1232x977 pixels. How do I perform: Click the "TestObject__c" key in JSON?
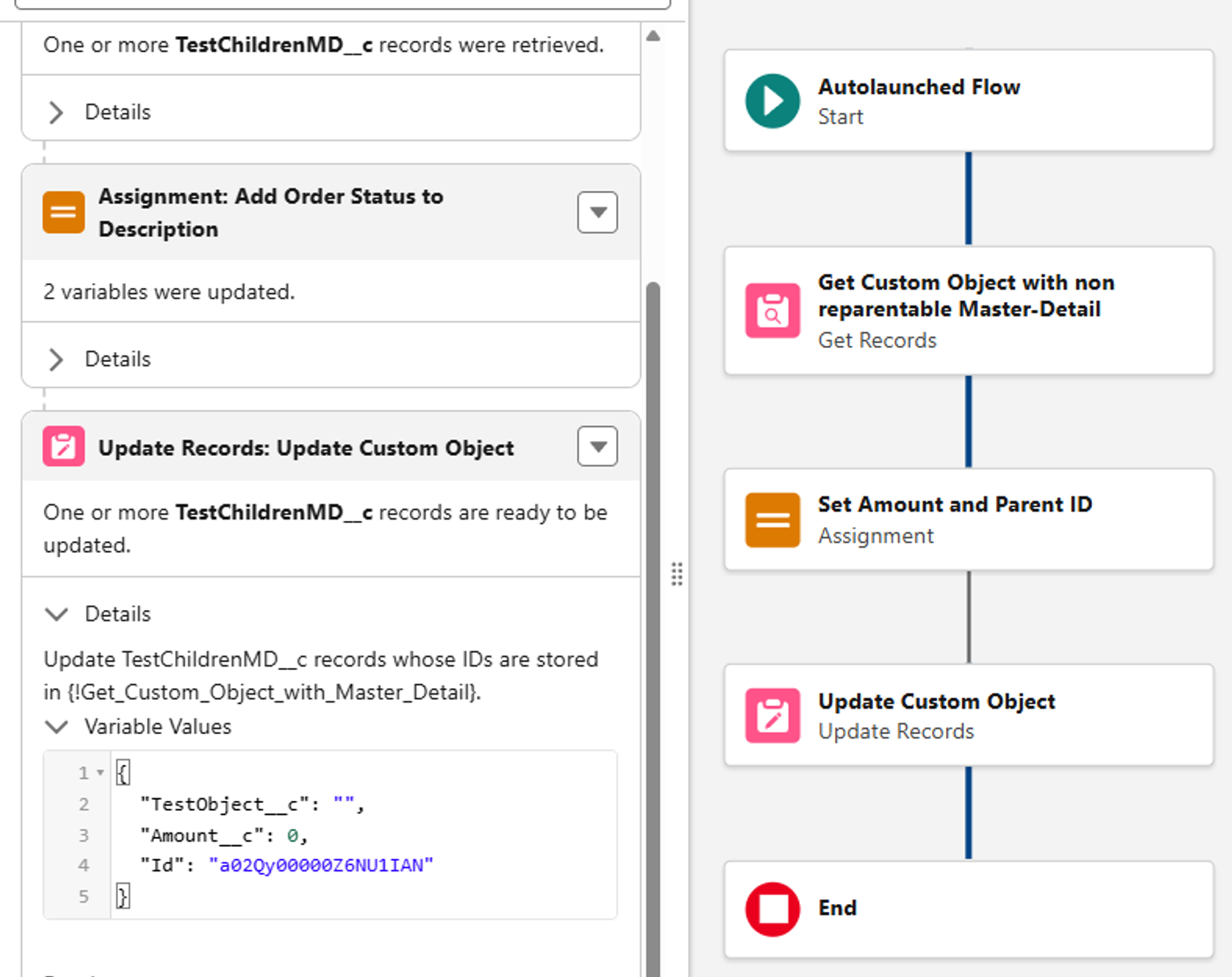pyautogui.click(x=225, y=804)
